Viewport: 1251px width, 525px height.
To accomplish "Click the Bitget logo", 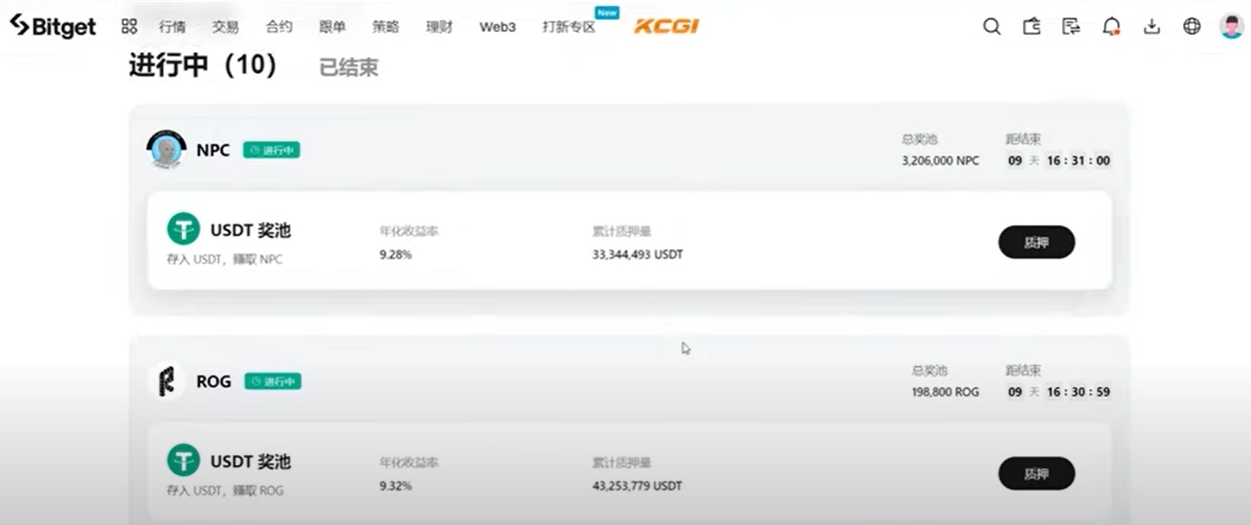I will click(53, 27).
